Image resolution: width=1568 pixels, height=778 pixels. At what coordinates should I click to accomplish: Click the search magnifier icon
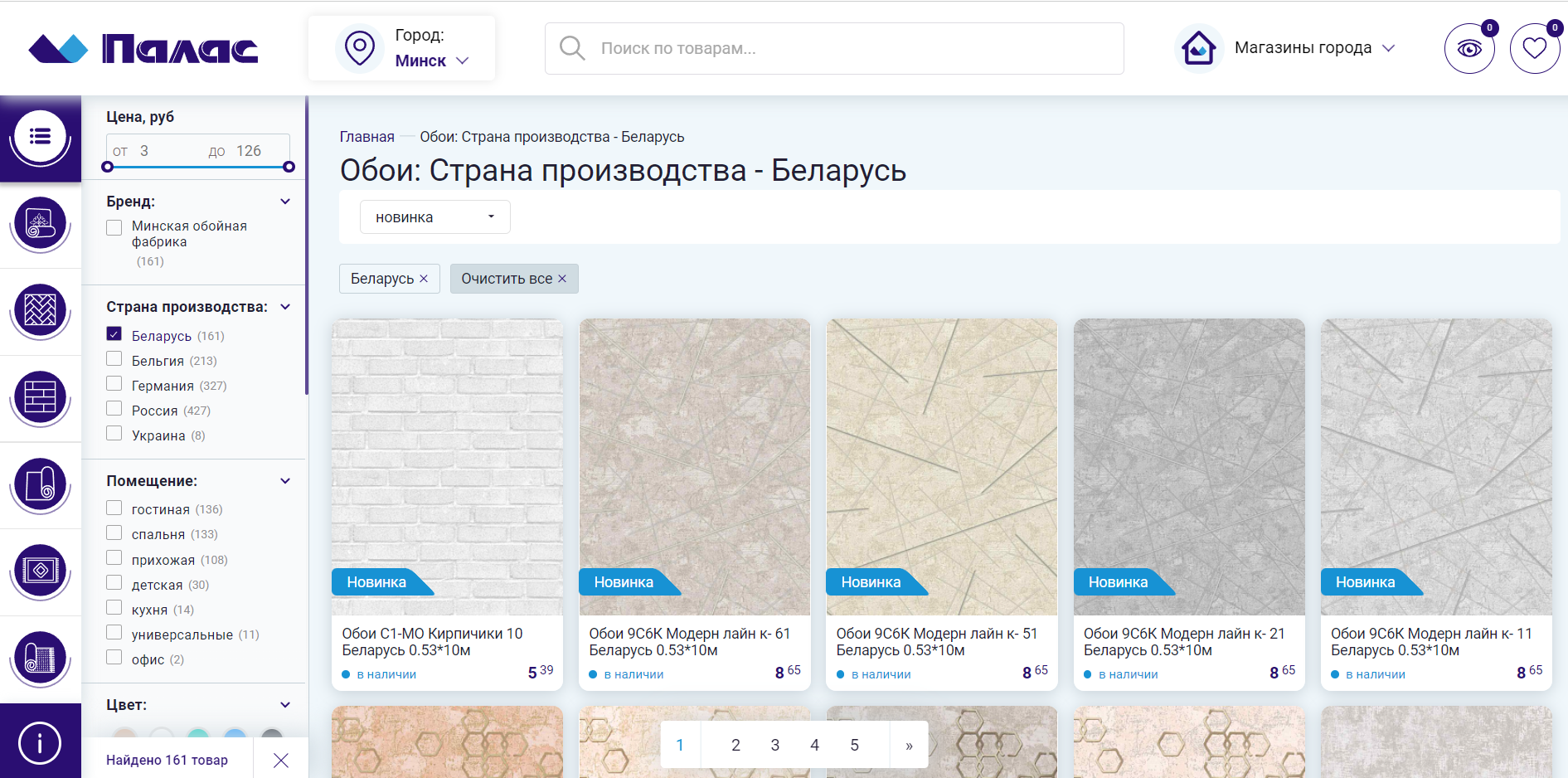click(572, 47)
